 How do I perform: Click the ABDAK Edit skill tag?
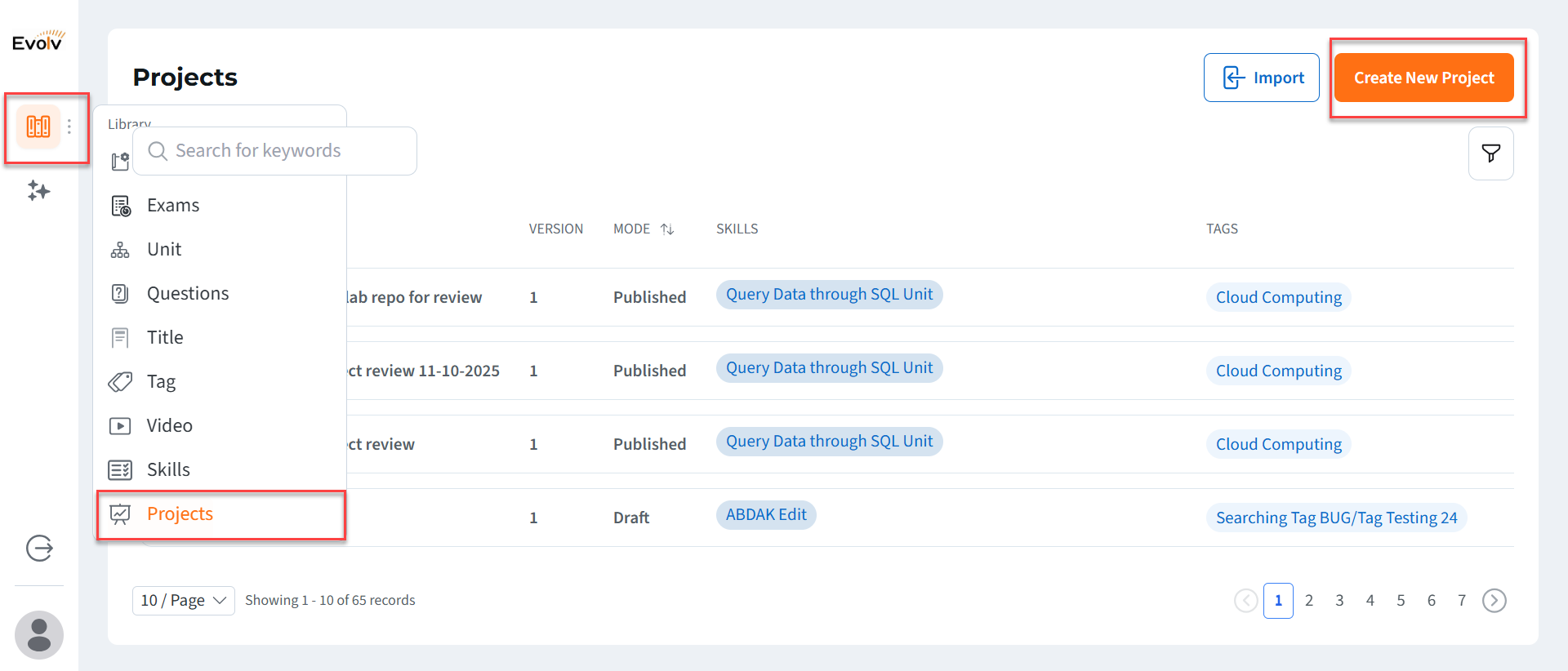tap(765, 515)
